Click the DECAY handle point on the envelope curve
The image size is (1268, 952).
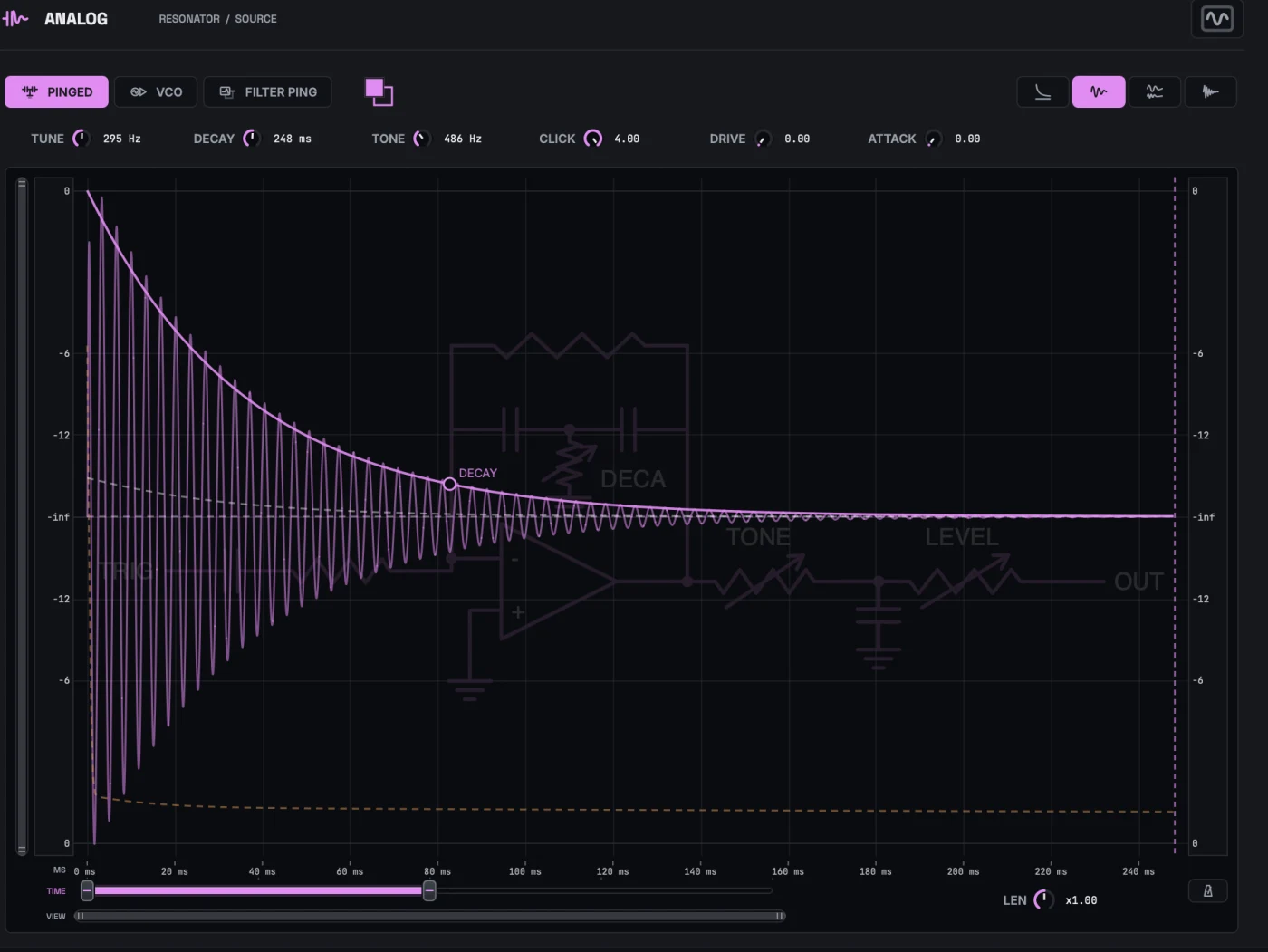point(449,485)
